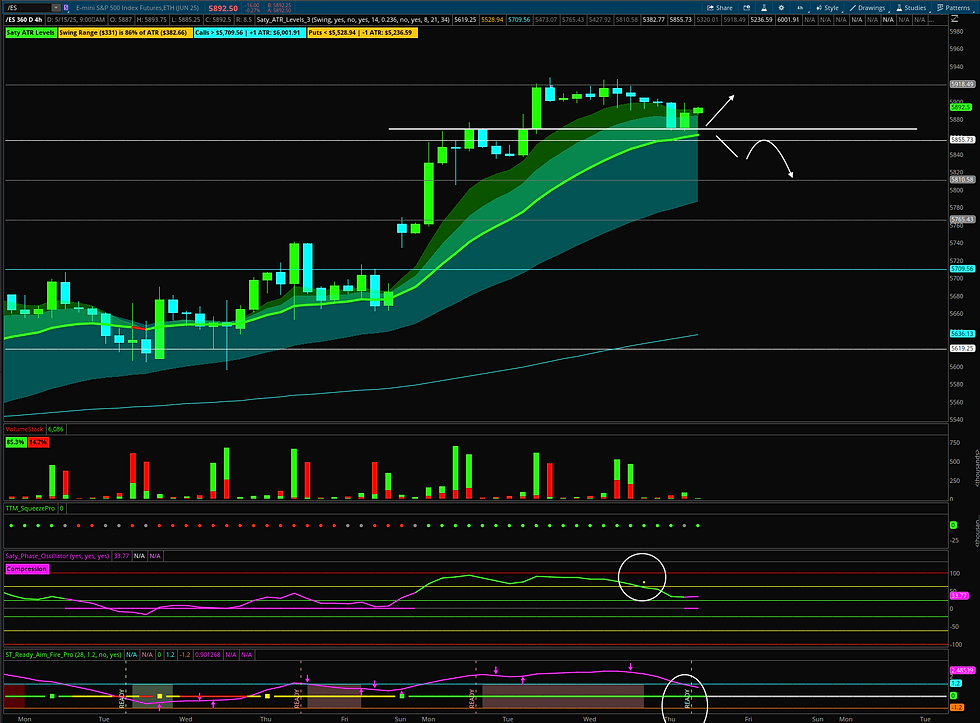Open the flask icon in the toolbar

pos(764,7)
